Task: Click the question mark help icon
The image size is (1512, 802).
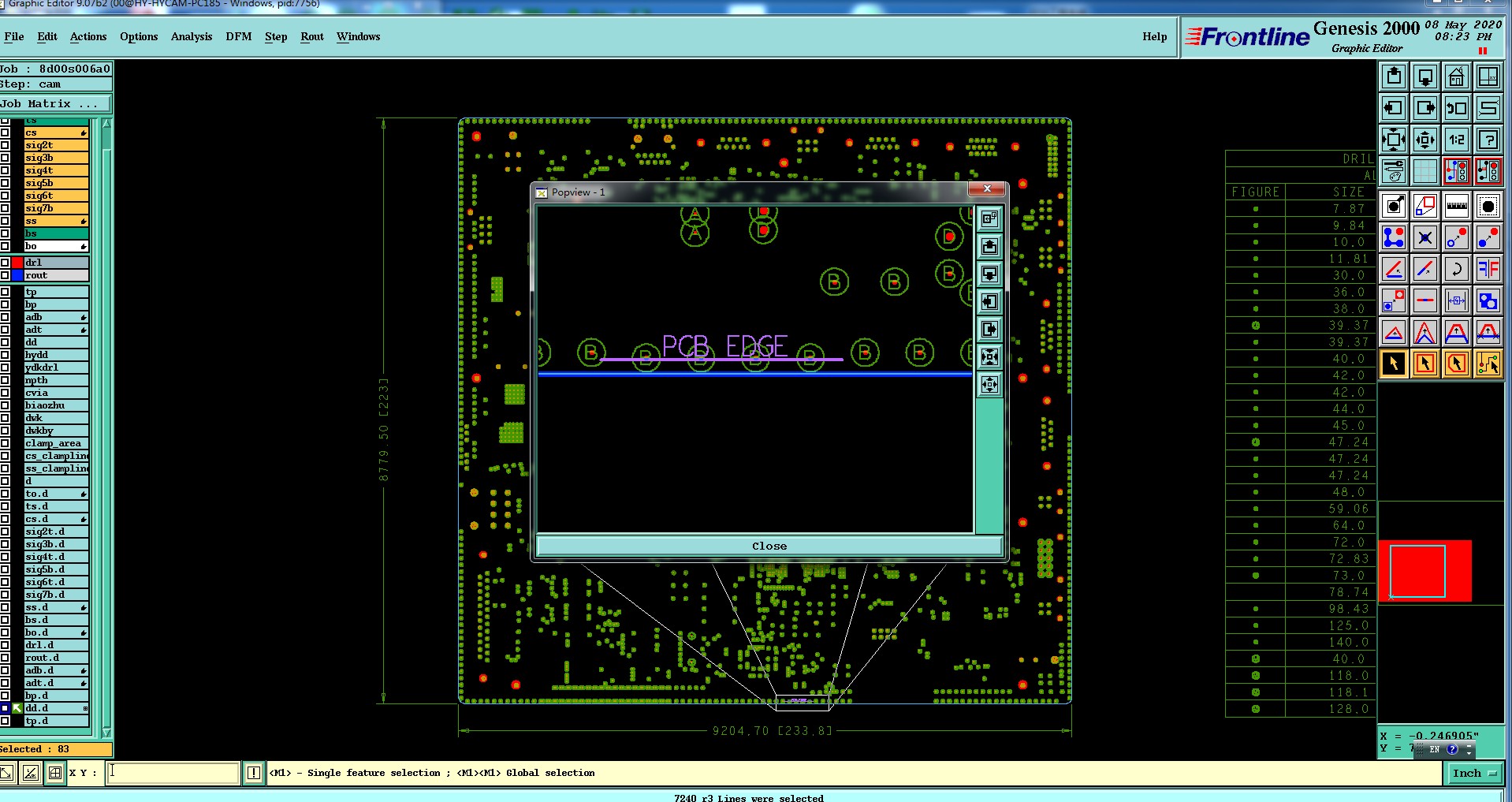Action: click(x=1488, y=140)
